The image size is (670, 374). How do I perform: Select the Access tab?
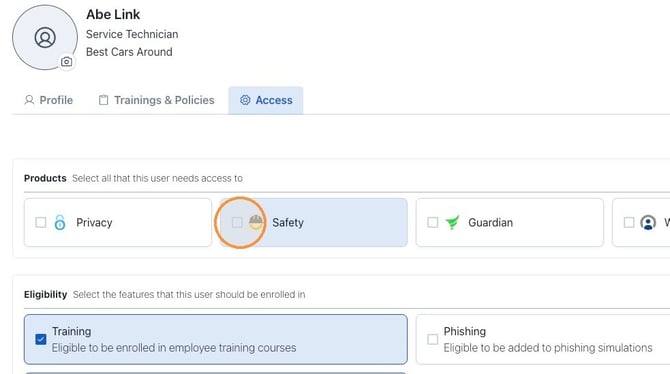[266, 100]
